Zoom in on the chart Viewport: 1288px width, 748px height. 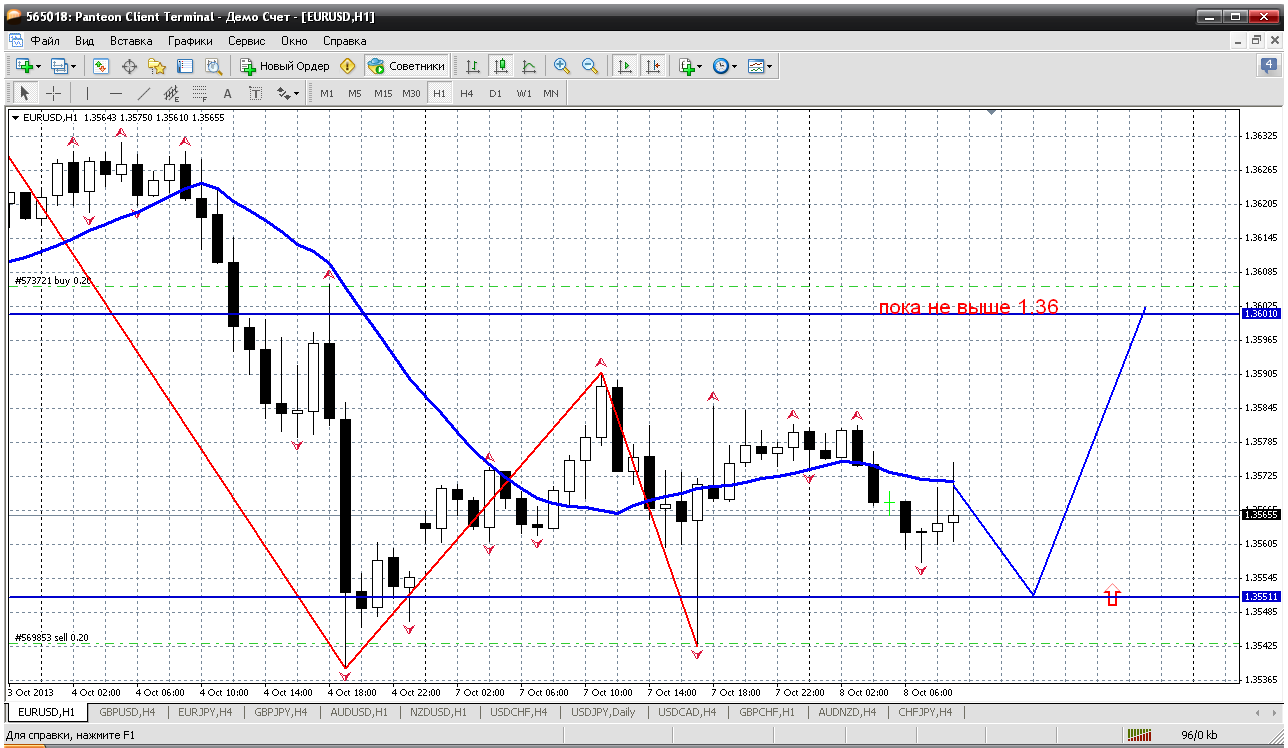coord(562,66)
